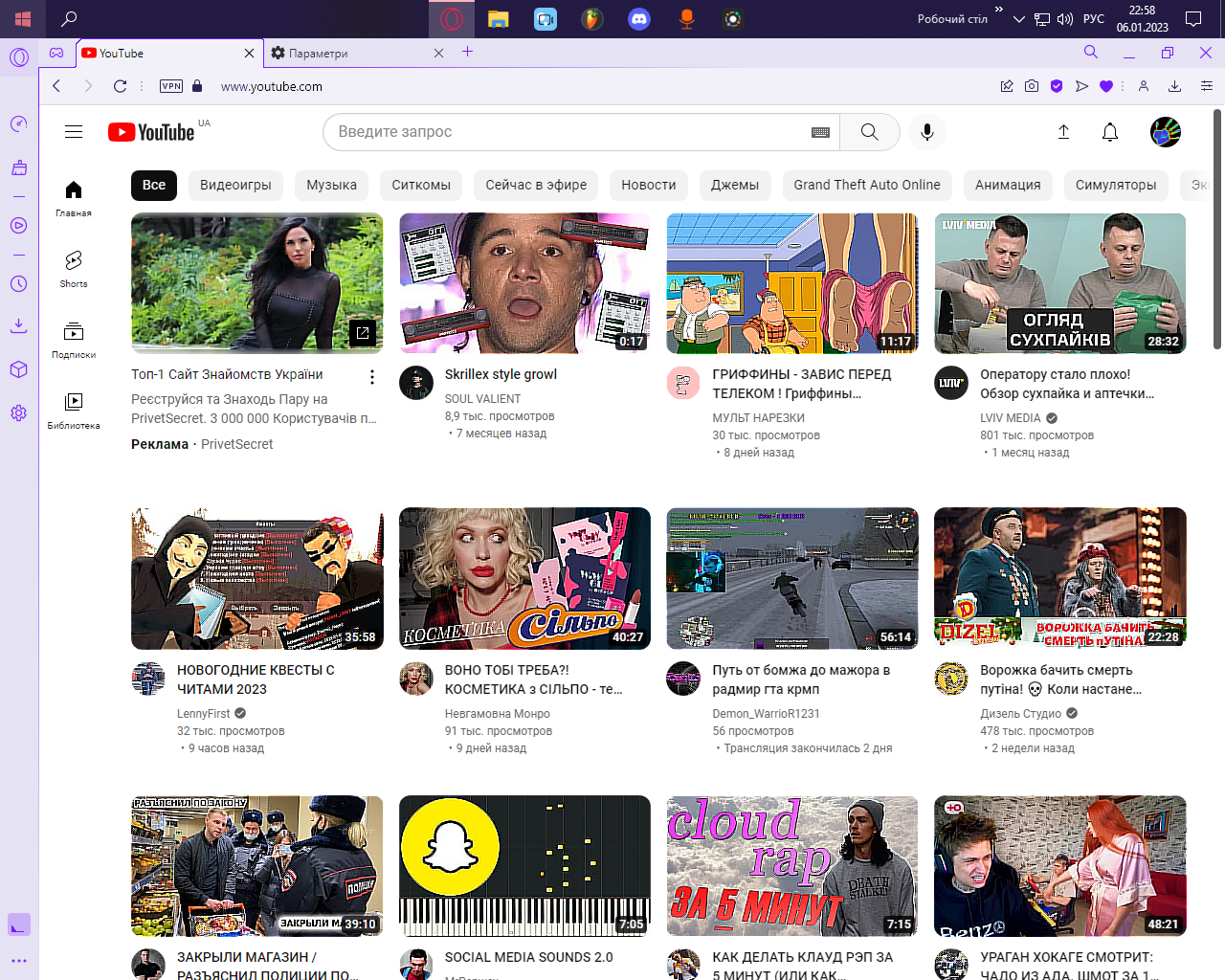This screenshot has width=1225, height=980.
Task: Click the Windows Start button
Action: (23, 18)
